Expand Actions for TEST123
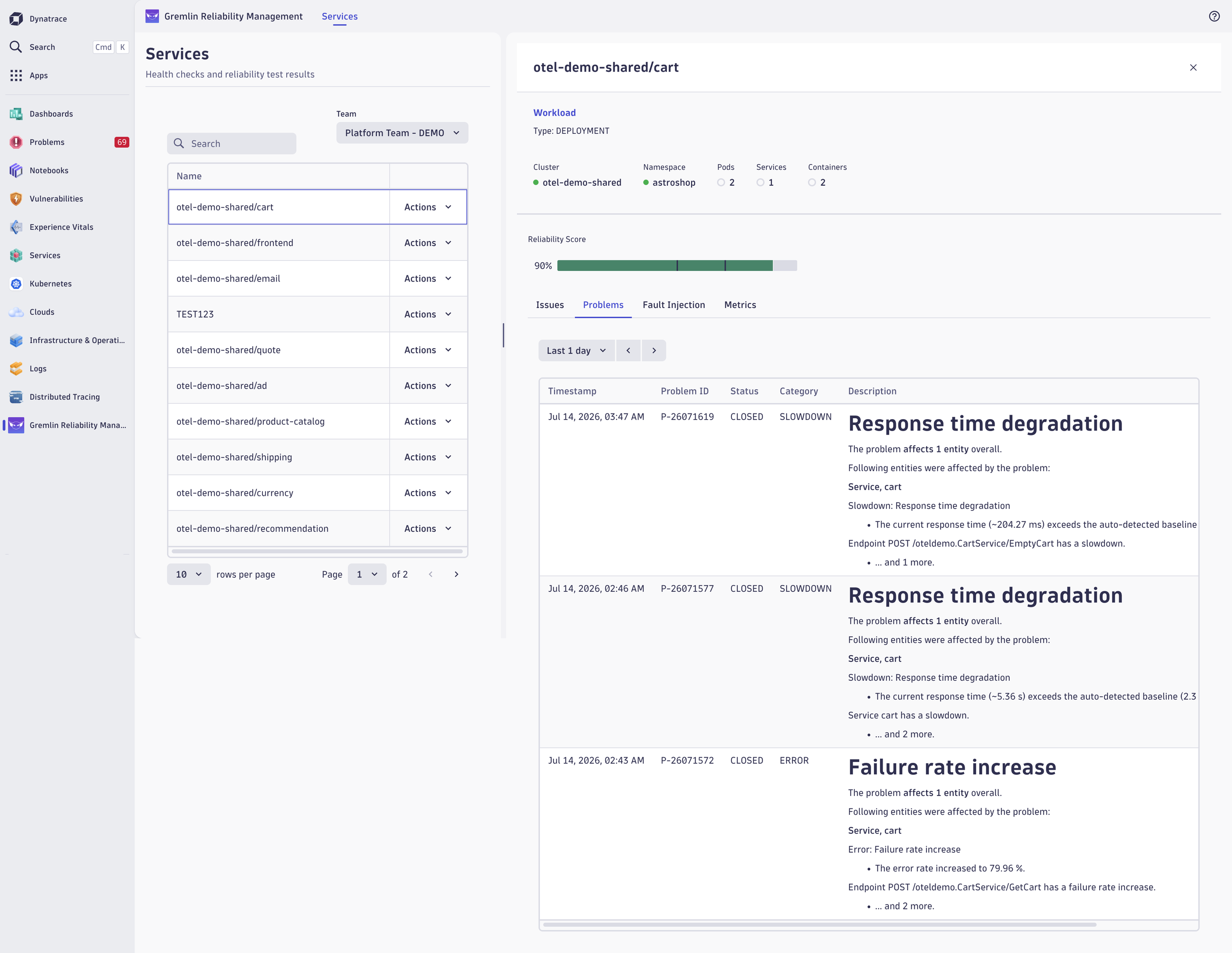This screenshot has width=1232, height=953. [x=427, y=314]
